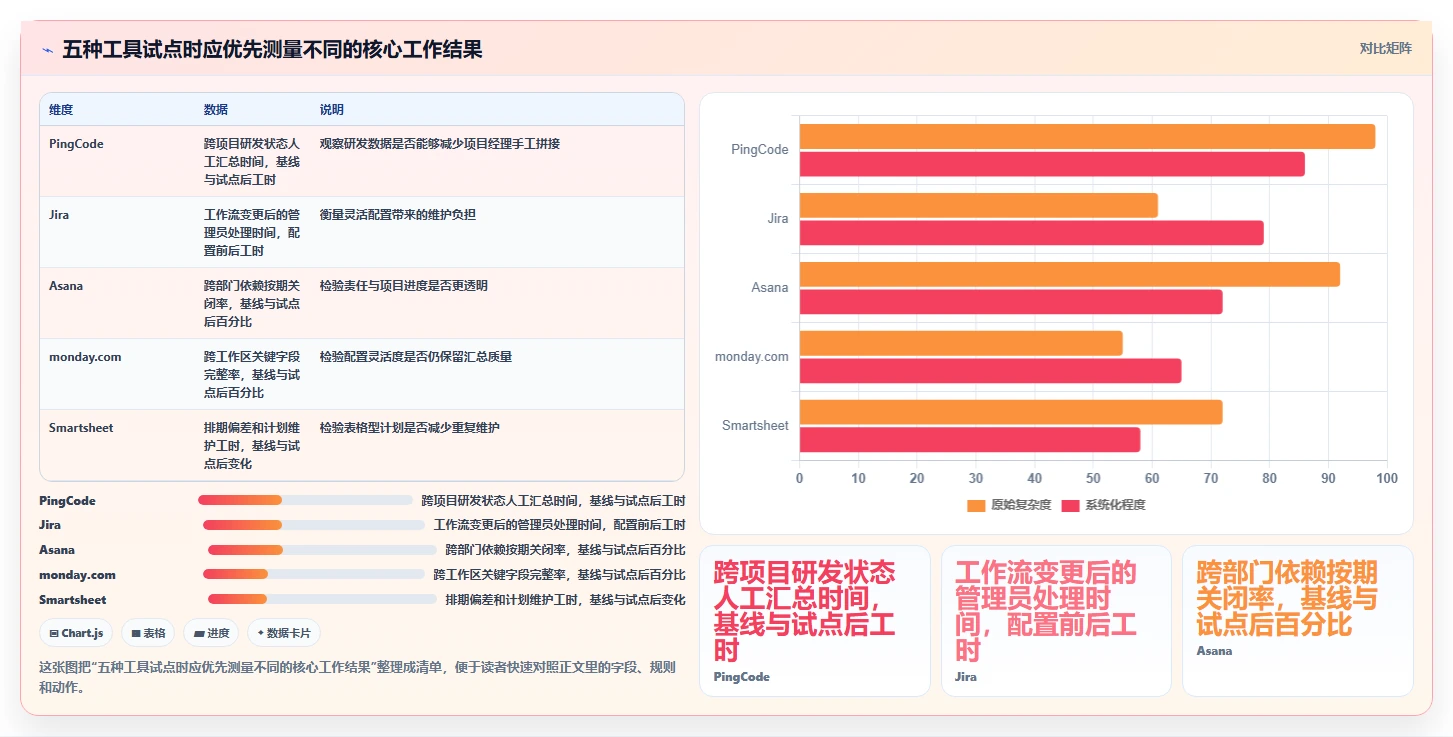Open the Jira data card
The height and width of the screenshot is (737, 1453).
coord(1056,621)
